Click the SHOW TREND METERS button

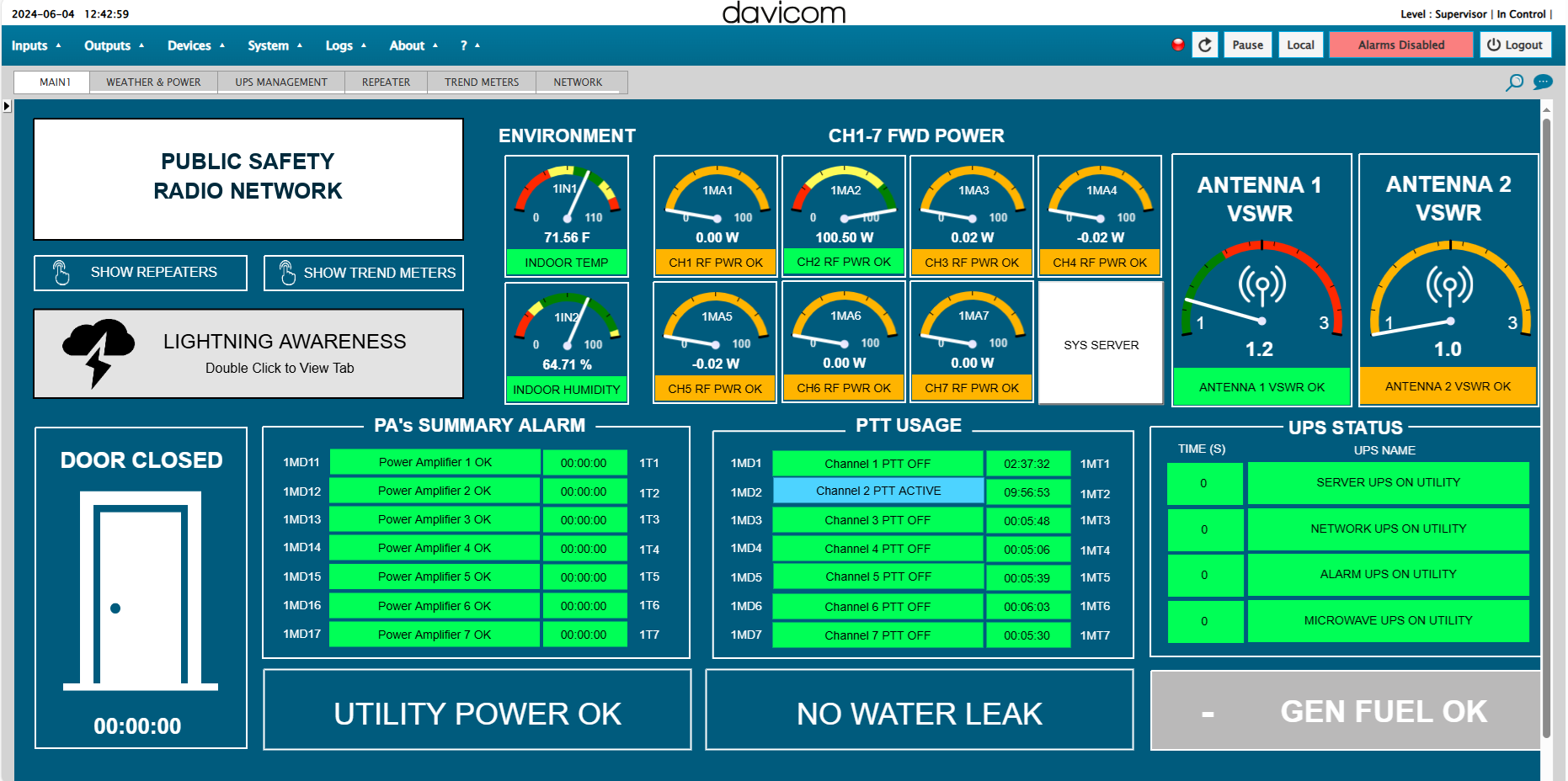[x=364, y=273]
